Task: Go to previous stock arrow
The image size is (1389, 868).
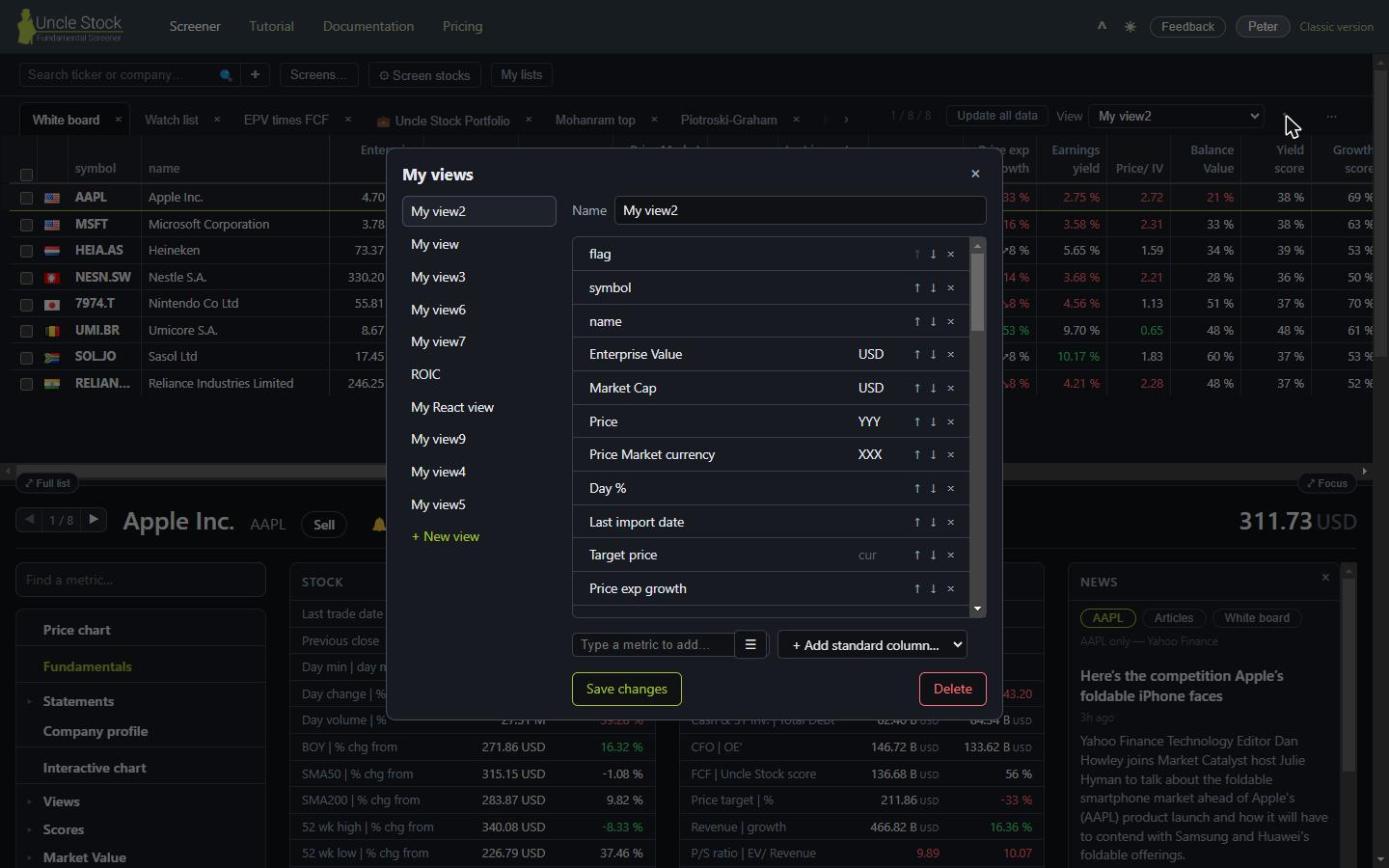Action: click(x=30, y=519)
